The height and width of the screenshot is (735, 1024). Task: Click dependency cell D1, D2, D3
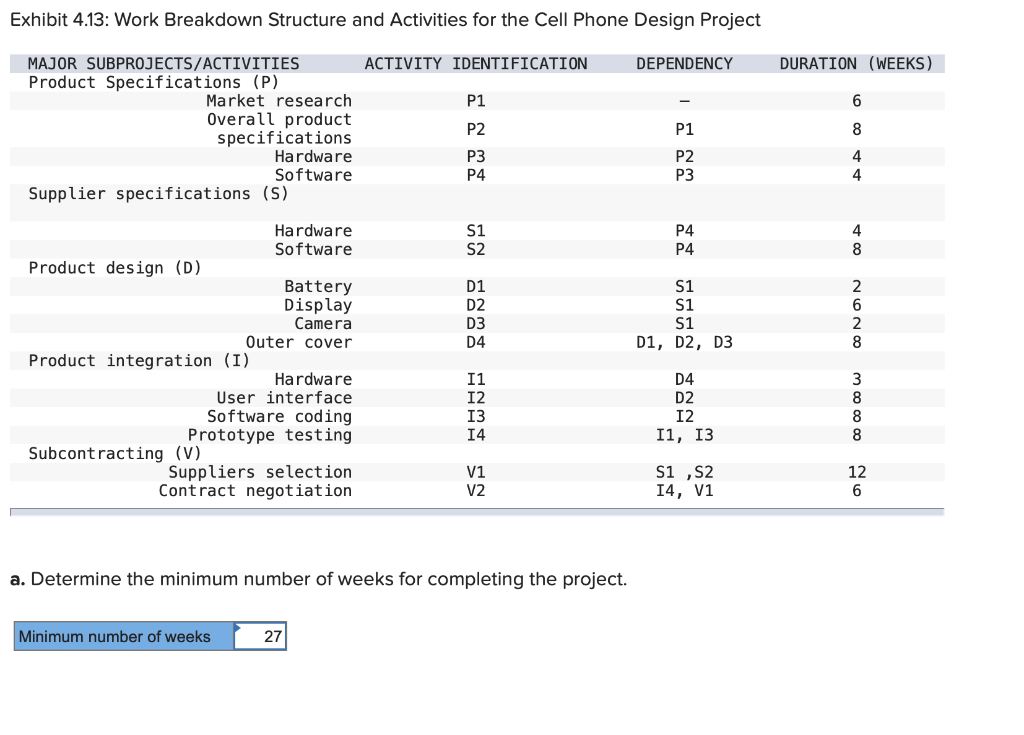pyautogui.click(x=684, y=341)
